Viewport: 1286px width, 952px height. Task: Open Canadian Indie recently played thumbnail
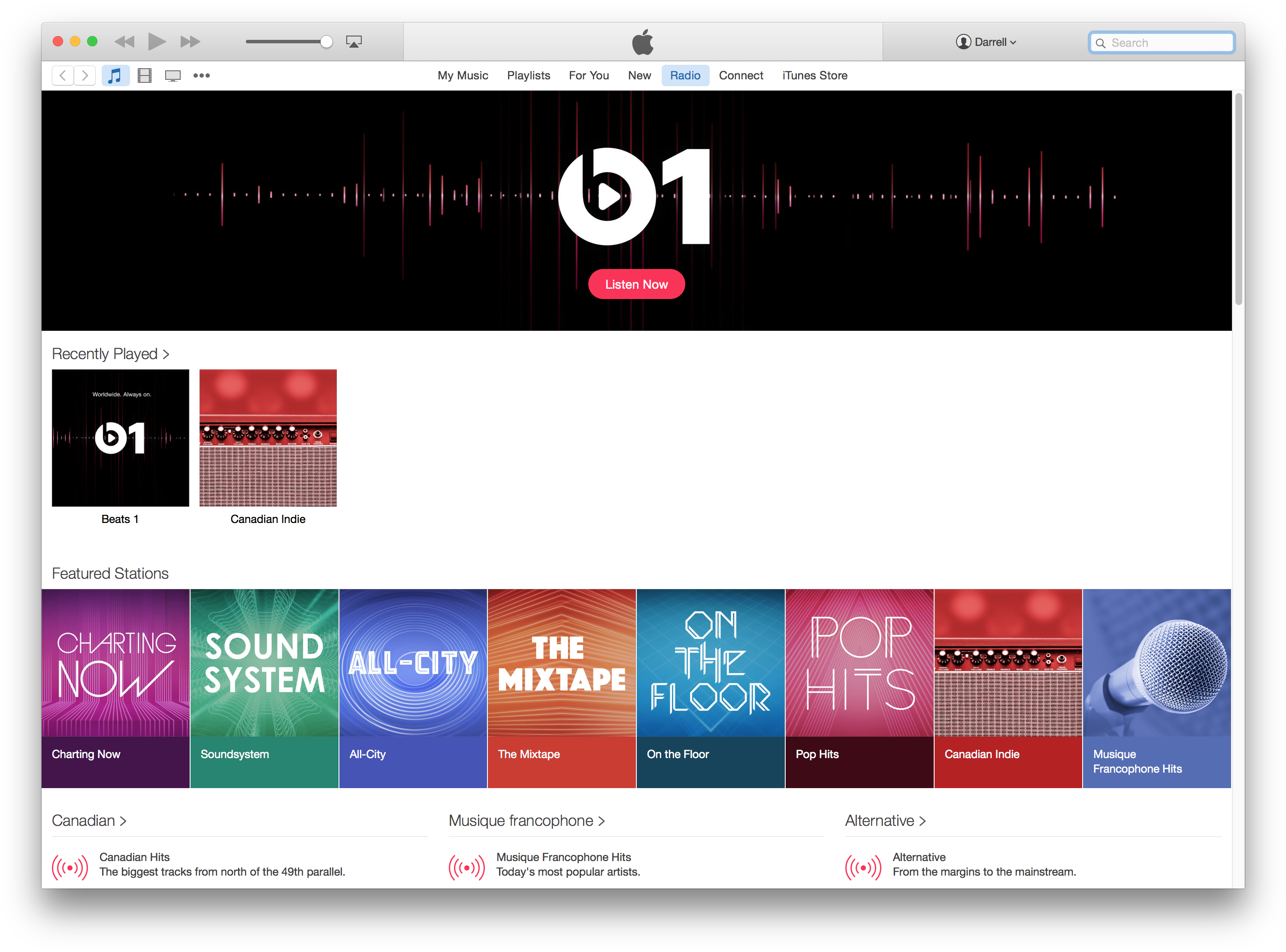point(268,438)
